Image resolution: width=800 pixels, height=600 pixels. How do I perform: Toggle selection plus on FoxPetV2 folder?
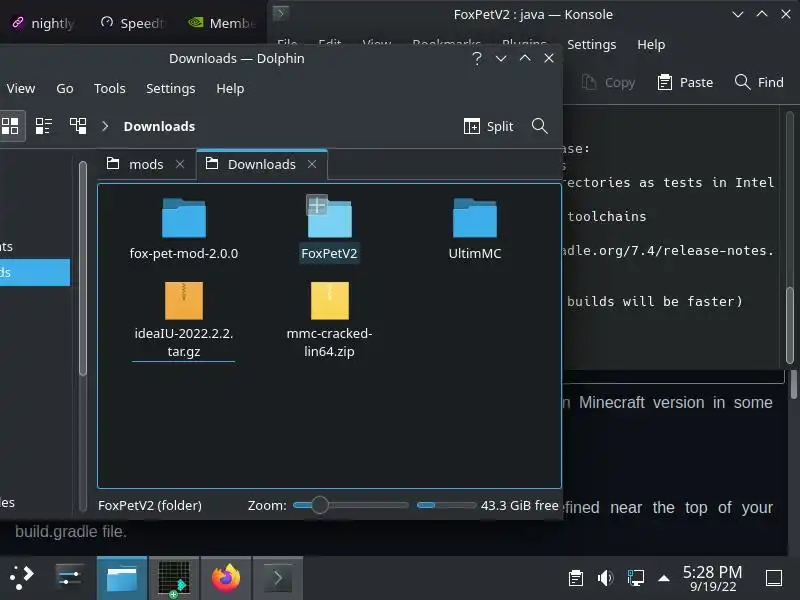pyautogui.click(x=317, y=205)
